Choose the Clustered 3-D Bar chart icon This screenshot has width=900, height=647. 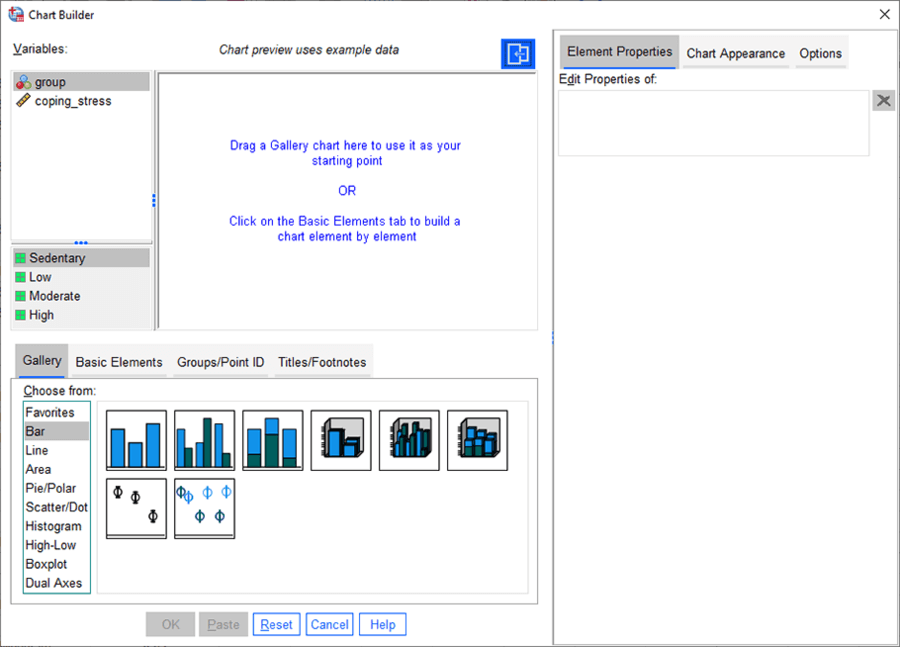(x=409, y=440)
